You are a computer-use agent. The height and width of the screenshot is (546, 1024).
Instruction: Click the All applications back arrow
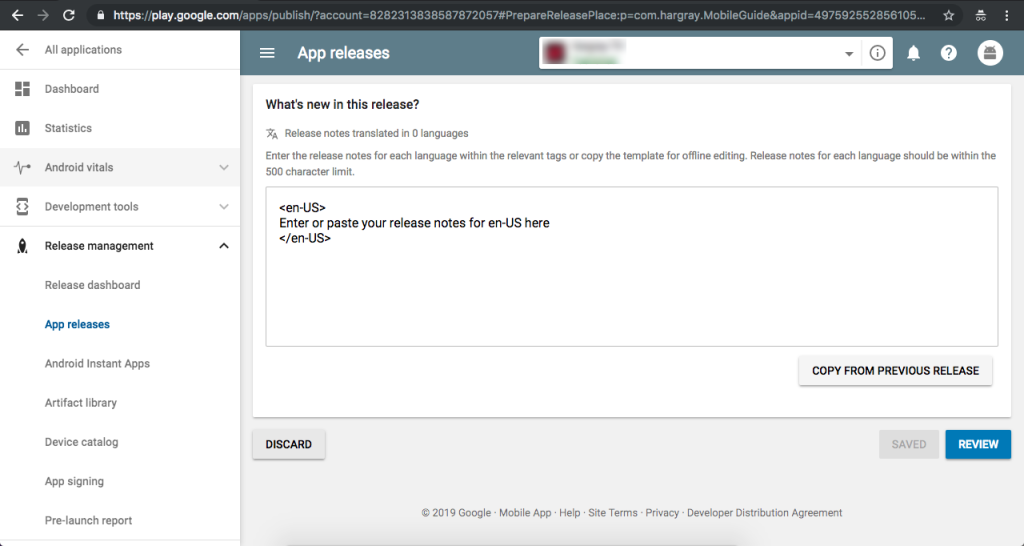pyautogui.click(x=22, y=50)
